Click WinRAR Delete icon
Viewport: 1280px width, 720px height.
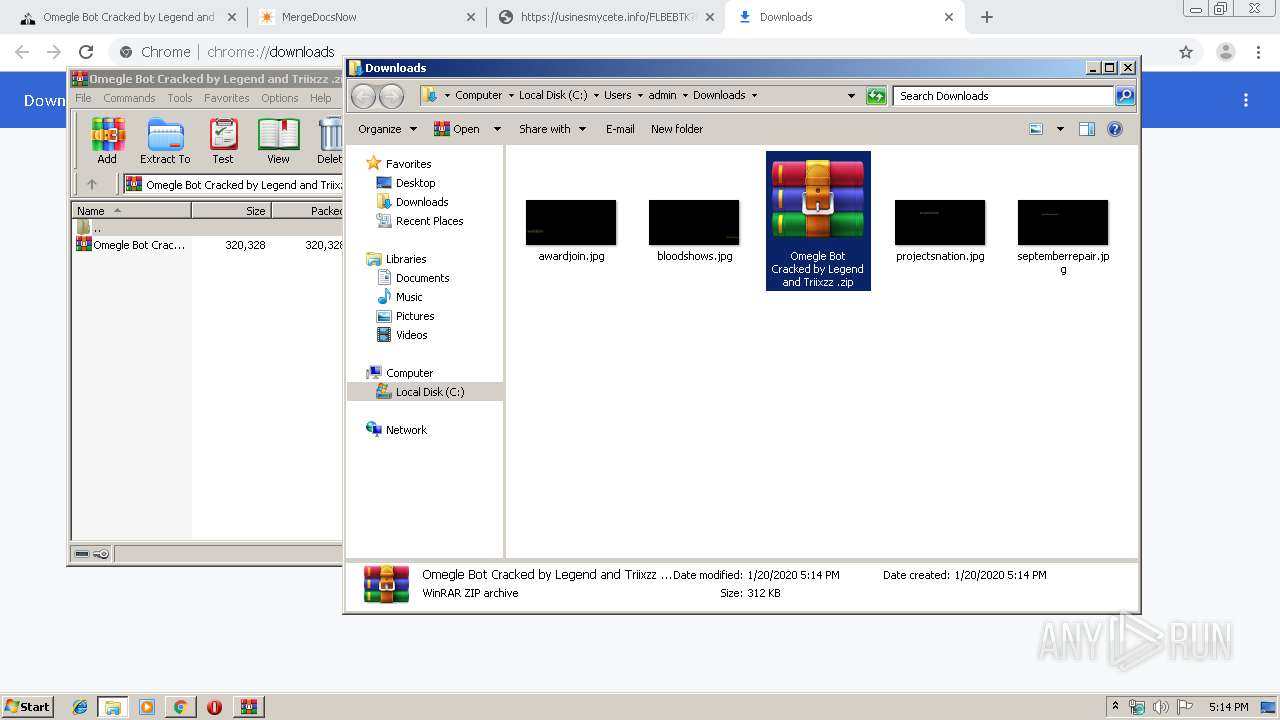[x=329, y=141]
